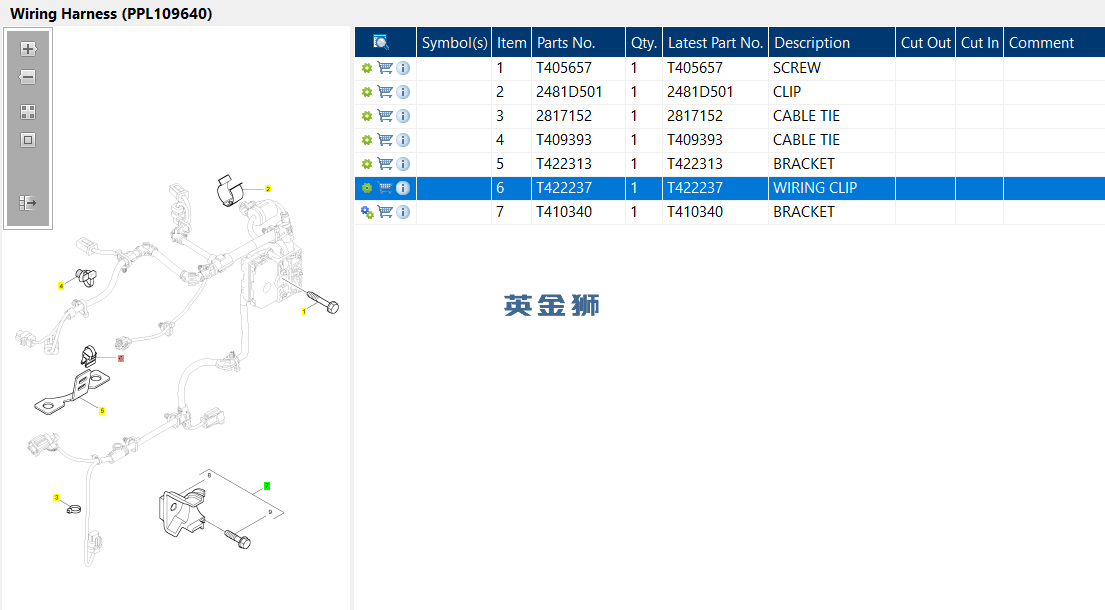
Task: Click the green gear icon for SCREW T405657
Action: 366,68
